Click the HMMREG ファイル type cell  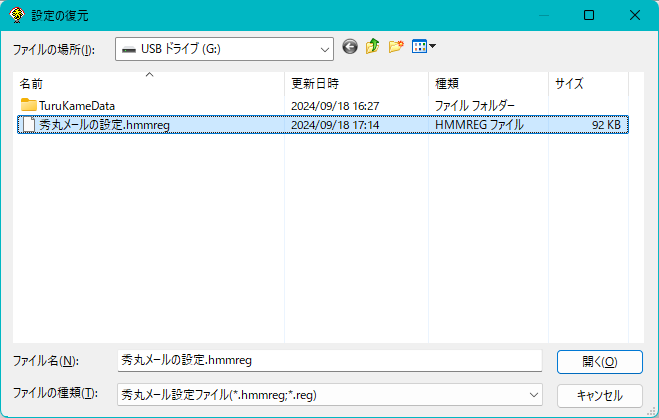(479, 125)
